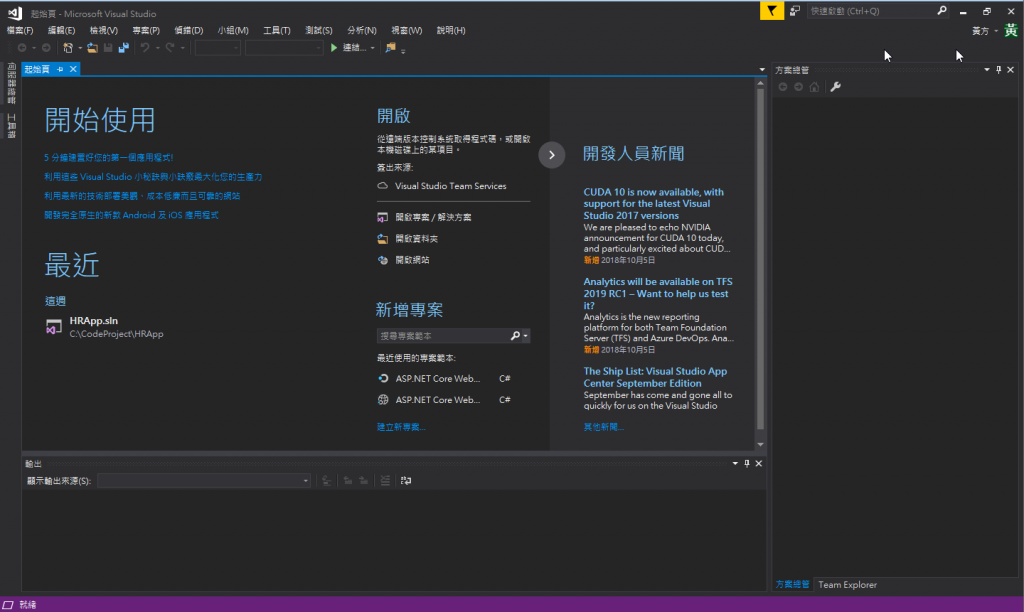Click the round arrow to expand news panel
Image resolution: width=1024 pixels, height=612 pixels.
tap(551, 155)
